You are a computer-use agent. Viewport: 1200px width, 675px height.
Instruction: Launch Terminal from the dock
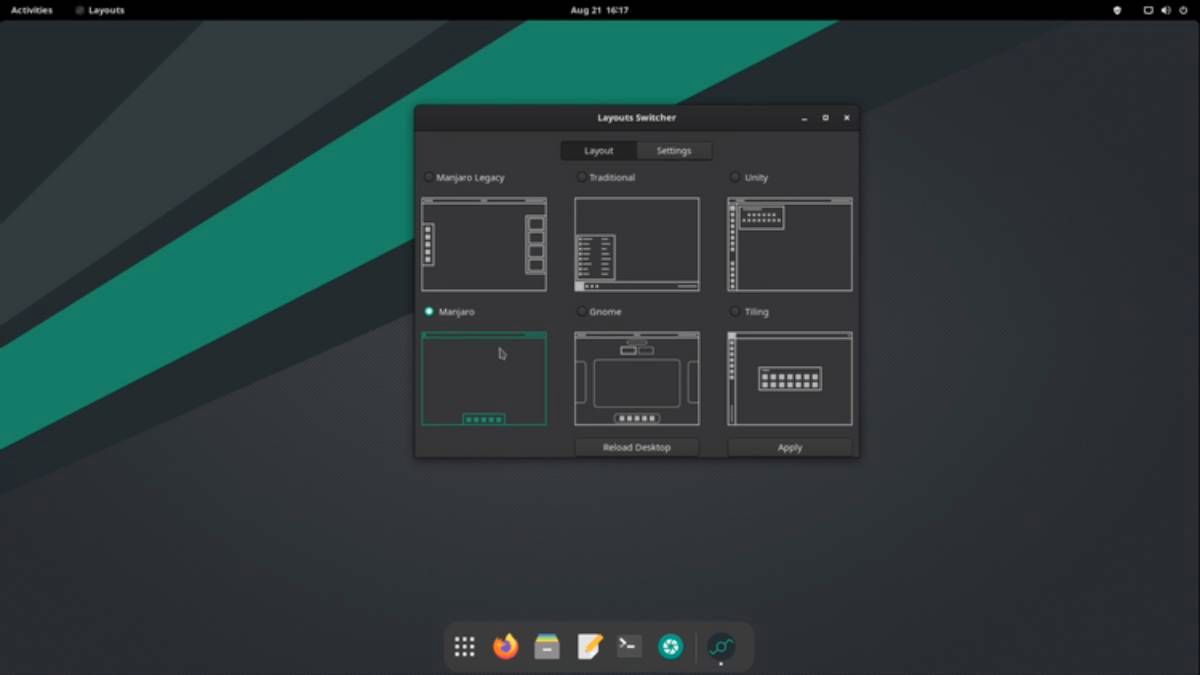[629, 647]
